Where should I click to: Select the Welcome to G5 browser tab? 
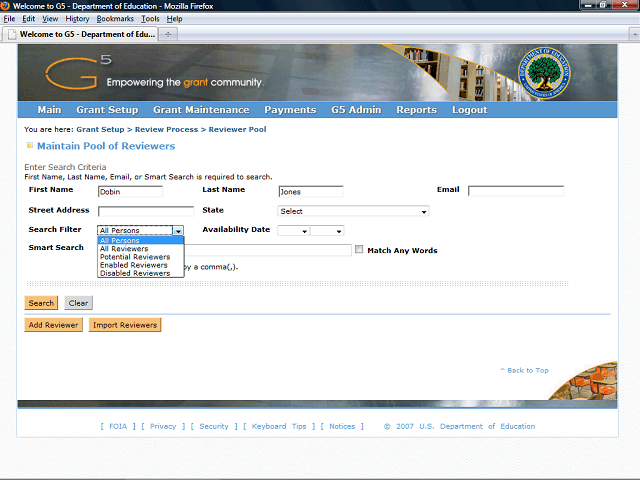pyautogui.click(x=81, y=34)
